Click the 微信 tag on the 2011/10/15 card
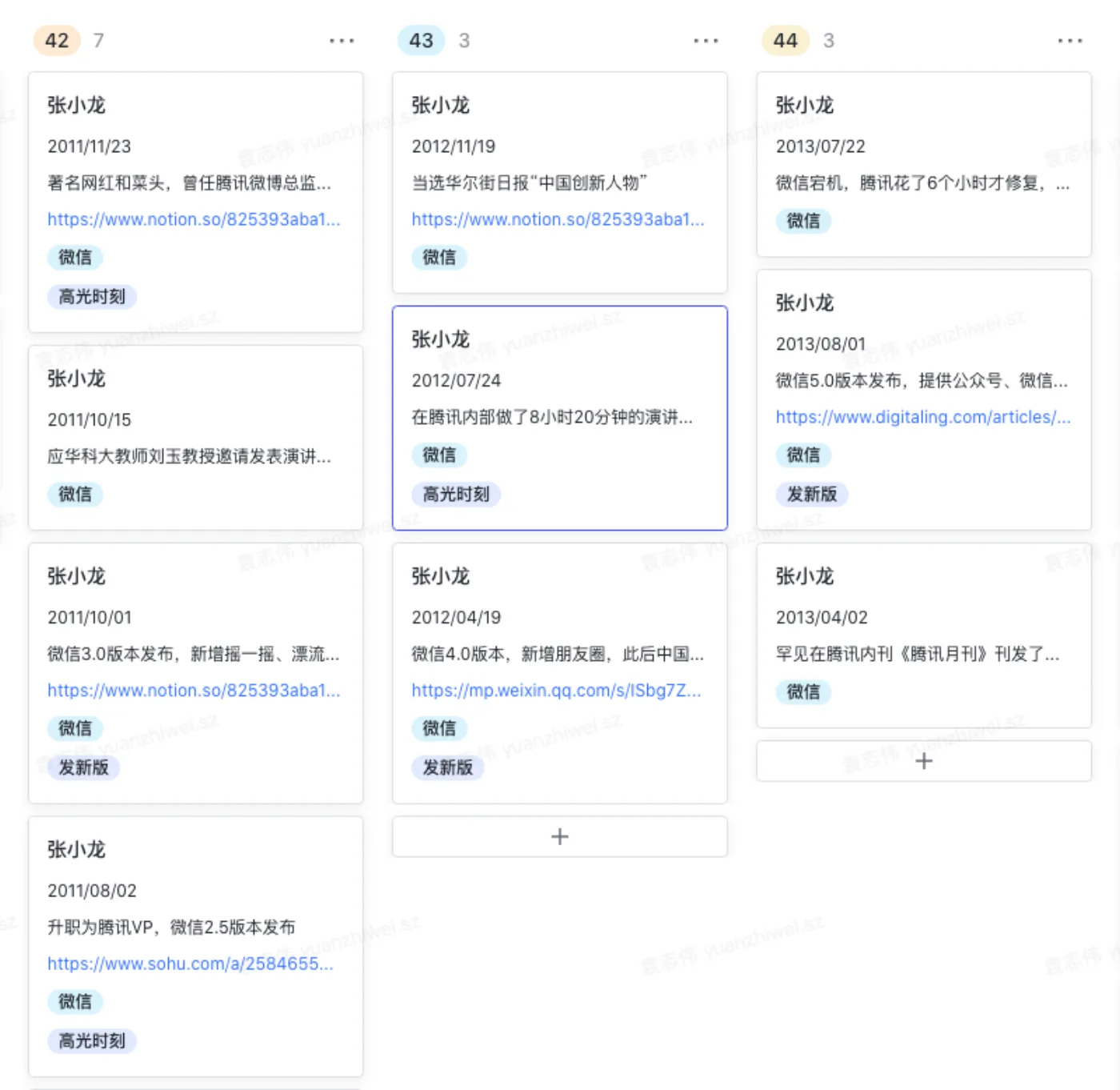The width and height of the screenshot is (1120, 1090). pos(75,495)
